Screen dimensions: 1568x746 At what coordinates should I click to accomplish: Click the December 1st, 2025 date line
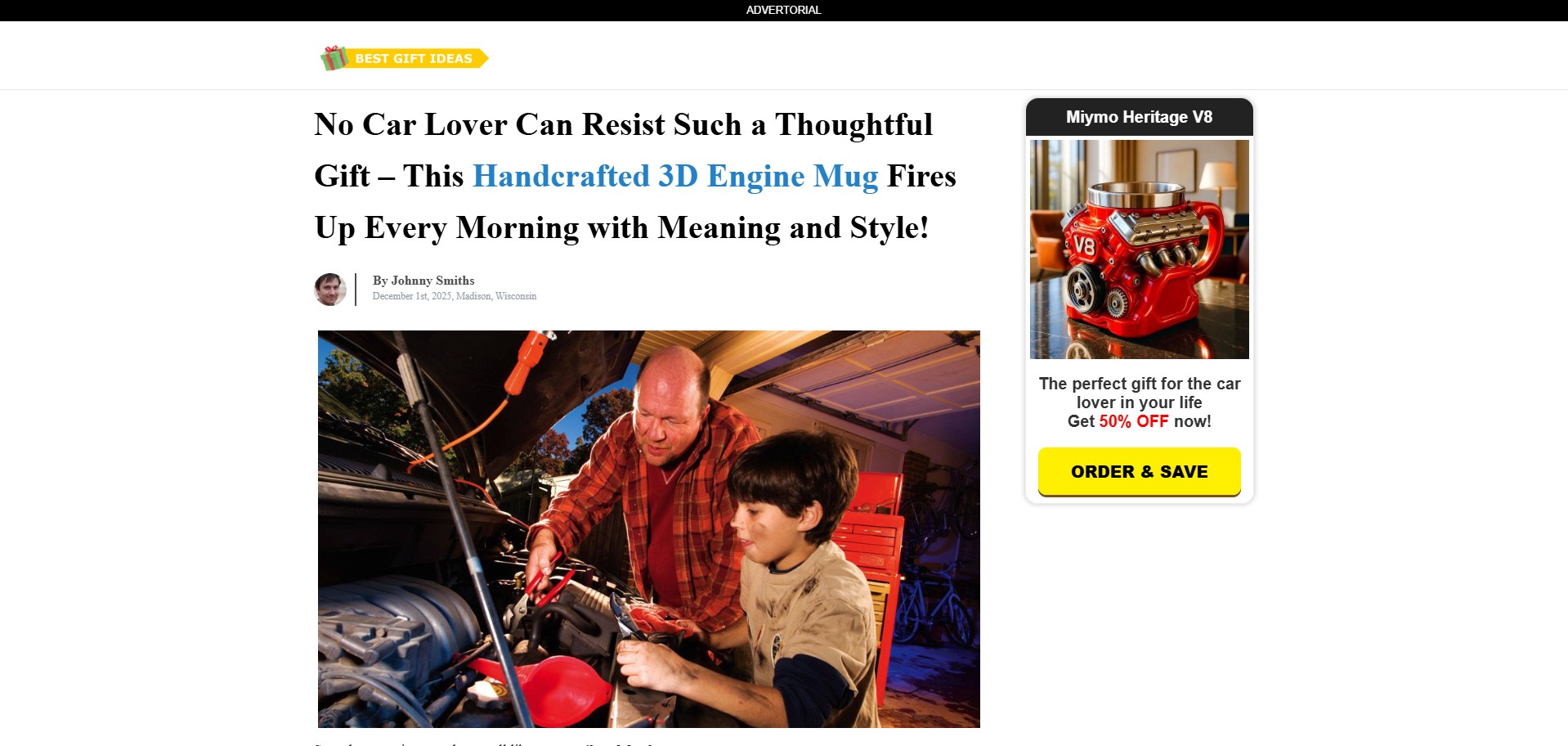point(455,296)
